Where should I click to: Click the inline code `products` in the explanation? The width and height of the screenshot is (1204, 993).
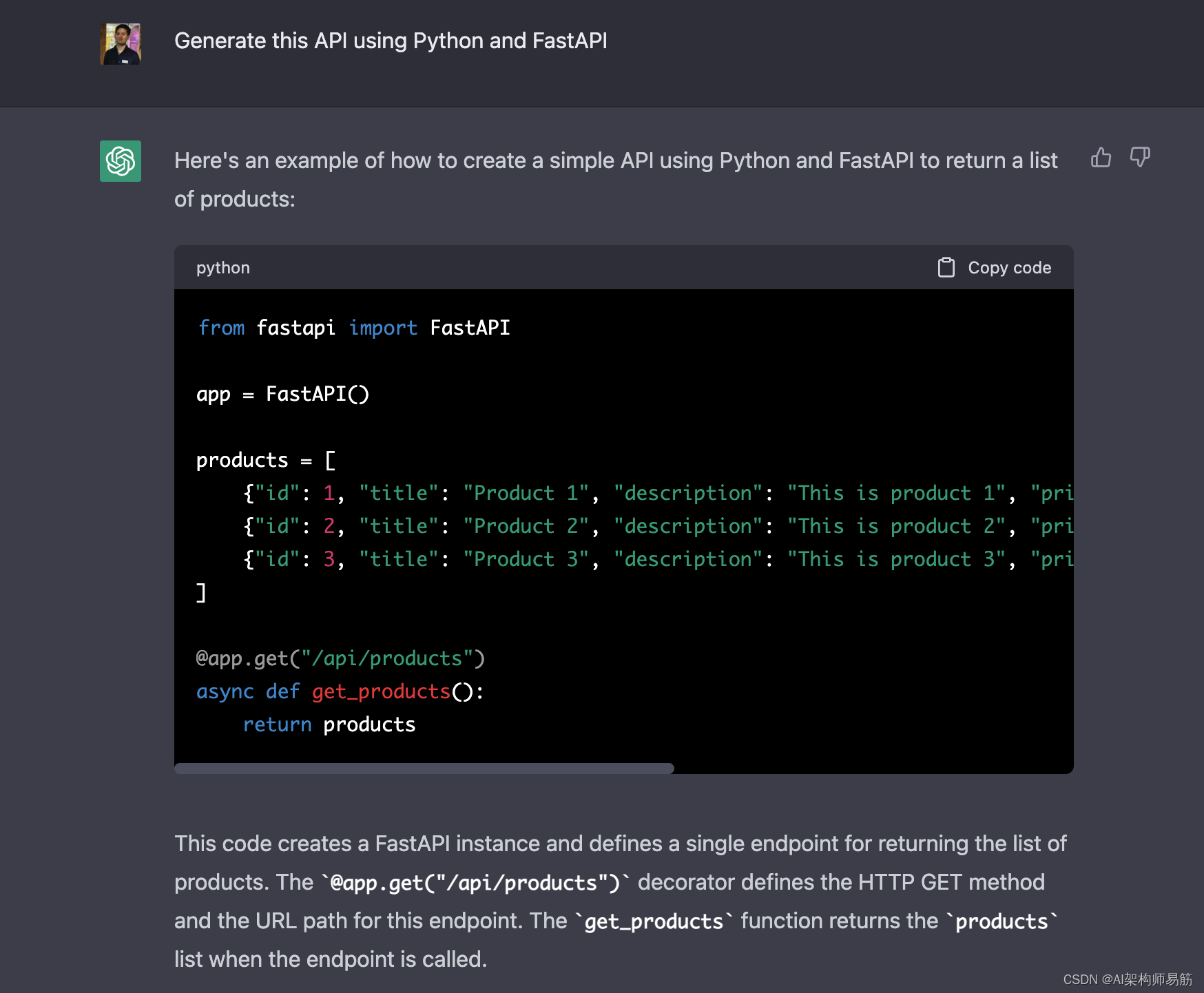(1002, 921)
